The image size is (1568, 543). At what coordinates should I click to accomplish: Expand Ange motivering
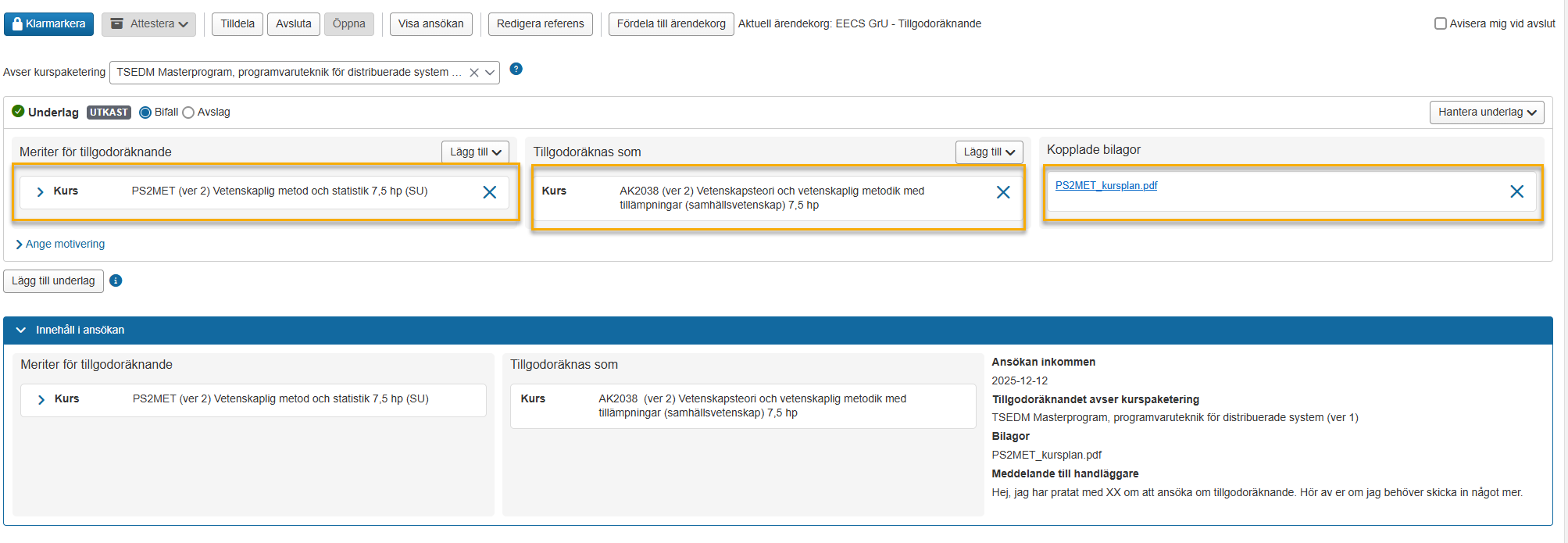tap(60, 245)
